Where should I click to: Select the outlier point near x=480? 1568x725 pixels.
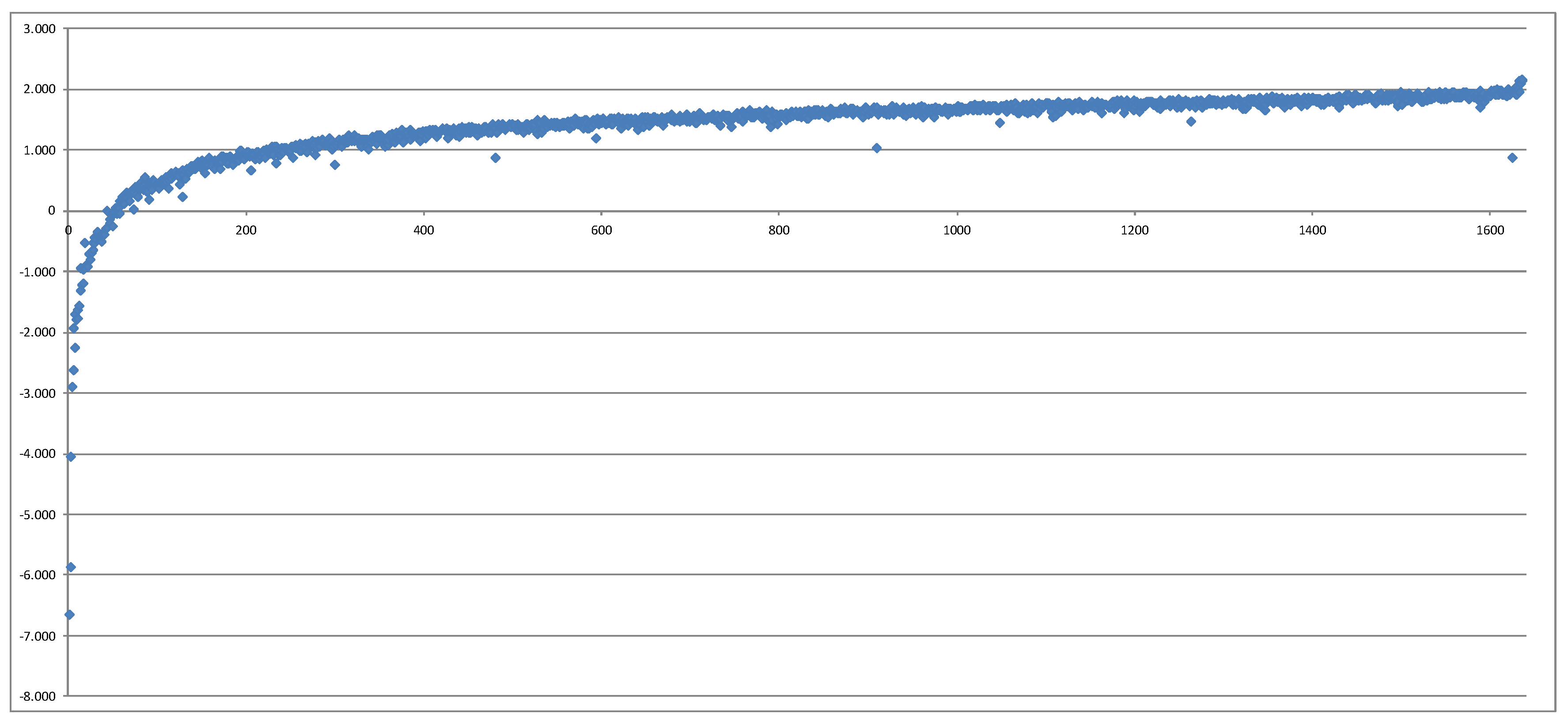click(496, 158)
